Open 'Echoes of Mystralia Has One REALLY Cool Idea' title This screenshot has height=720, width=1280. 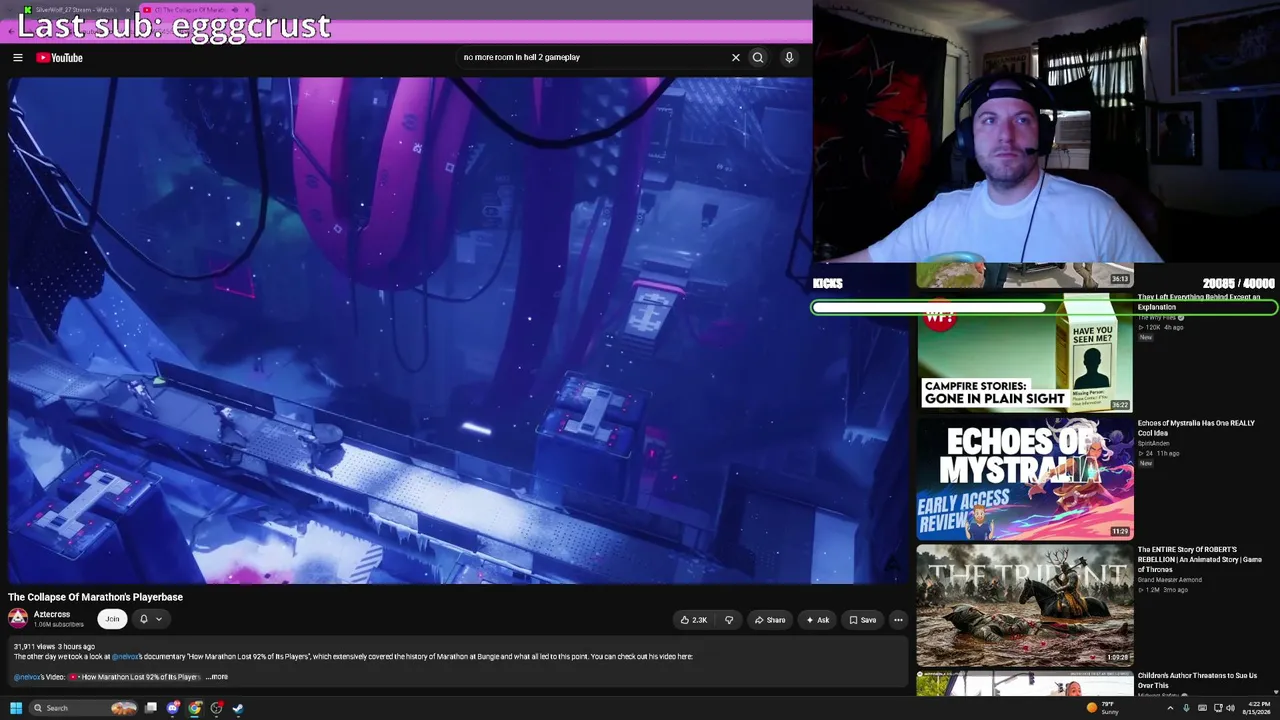pyautogui.click(x=1196, y=428)
